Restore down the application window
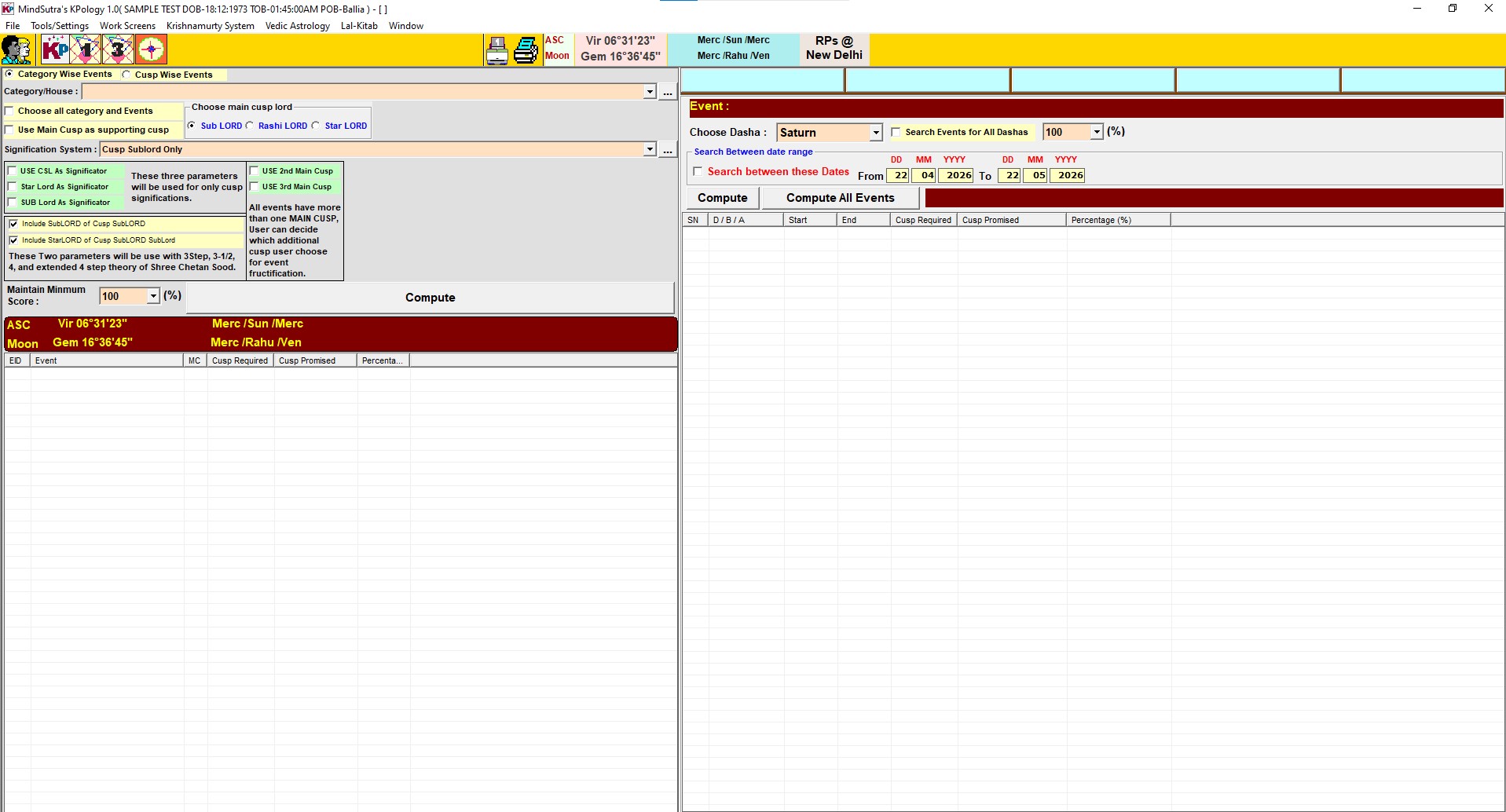The height and width of the screenshot is (812, 1506). pos(1453,9)
